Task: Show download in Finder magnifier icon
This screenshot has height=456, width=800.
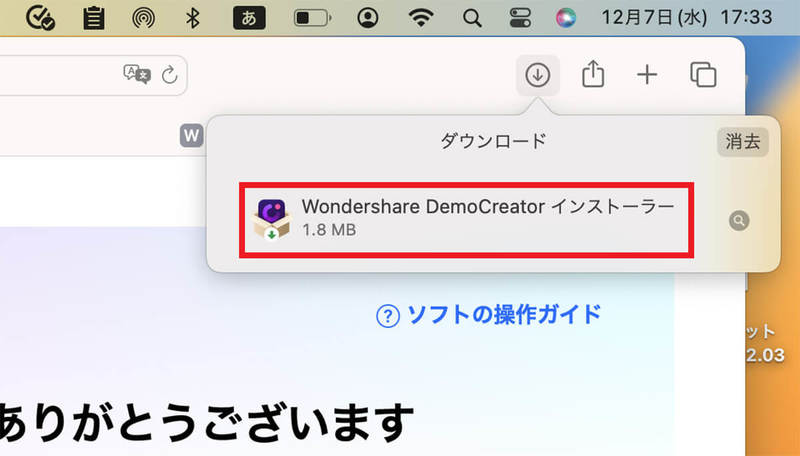Action: click(739, 220)
